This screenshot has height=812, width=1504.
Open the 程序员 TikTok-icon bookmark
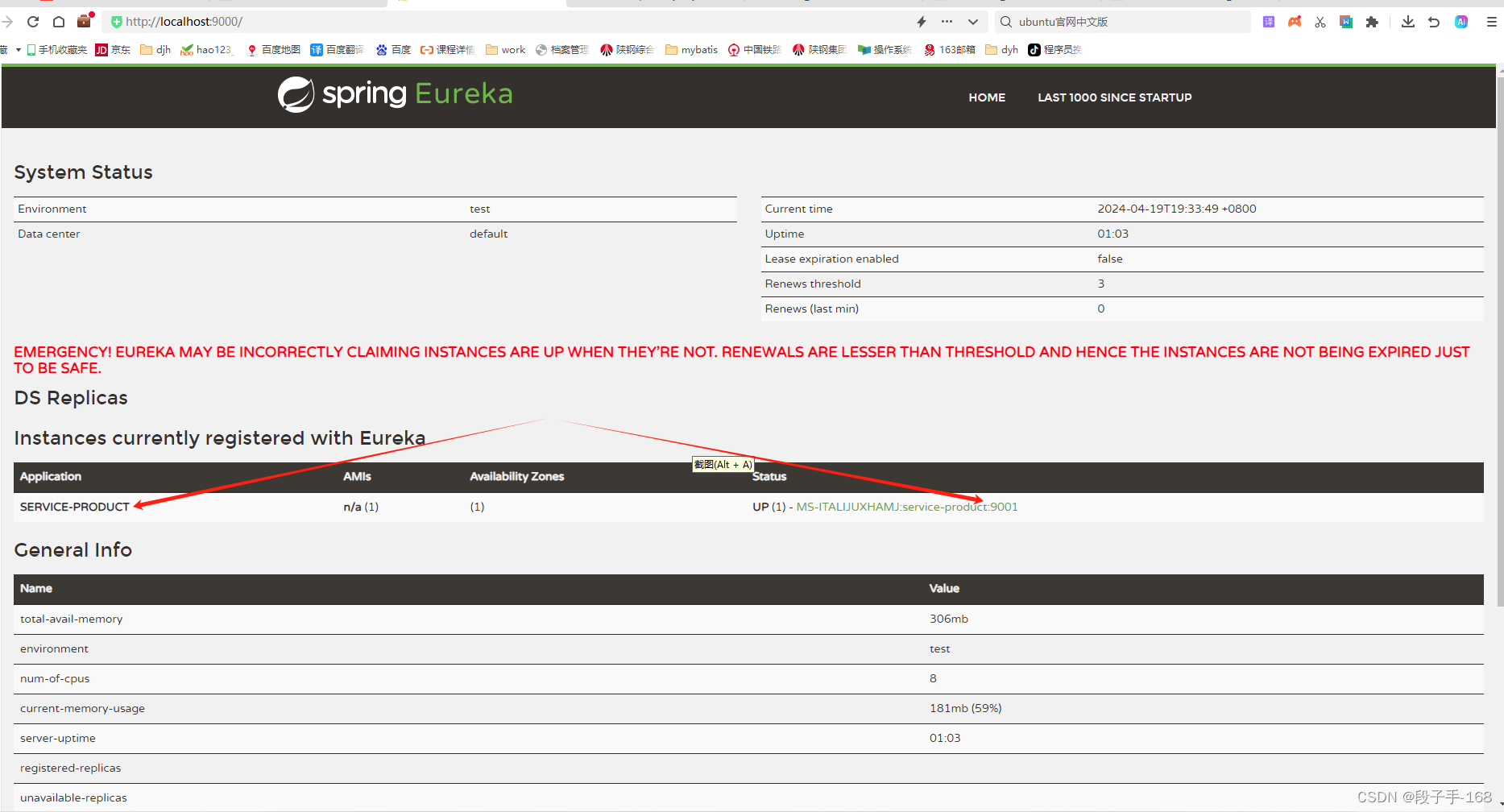coord(1054,50)
